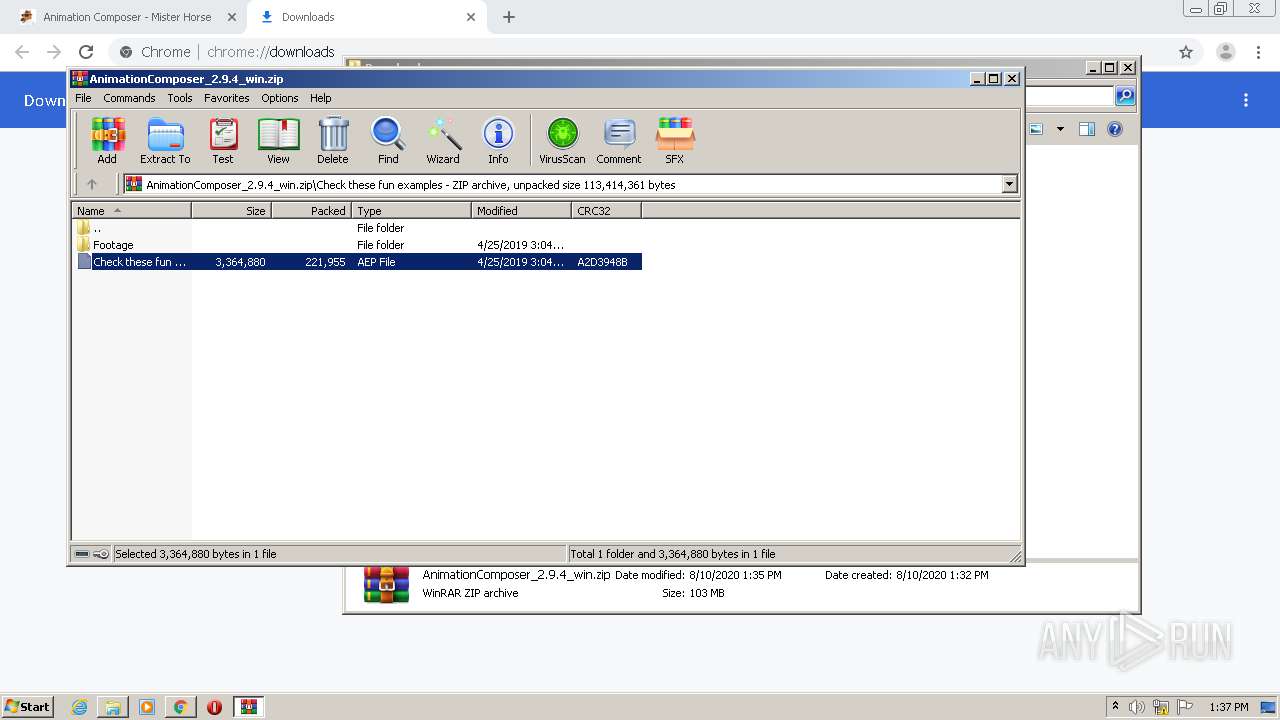Click the Add toolbar icon in WinRAR
Viewport: 1280px width, 720px height.
[x=107, y=140]
